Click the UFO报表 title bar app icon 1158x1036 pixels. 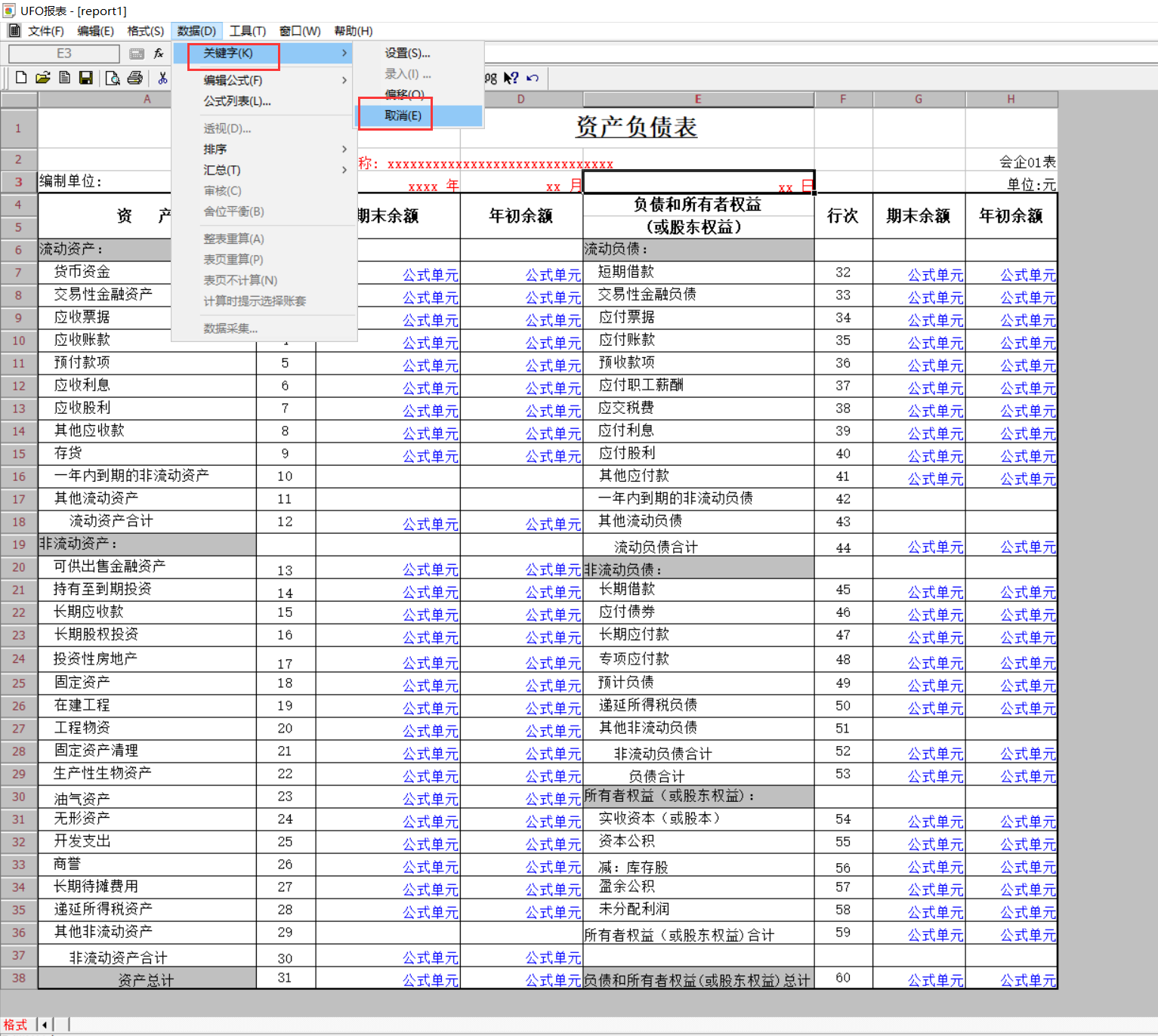[9, 10]
